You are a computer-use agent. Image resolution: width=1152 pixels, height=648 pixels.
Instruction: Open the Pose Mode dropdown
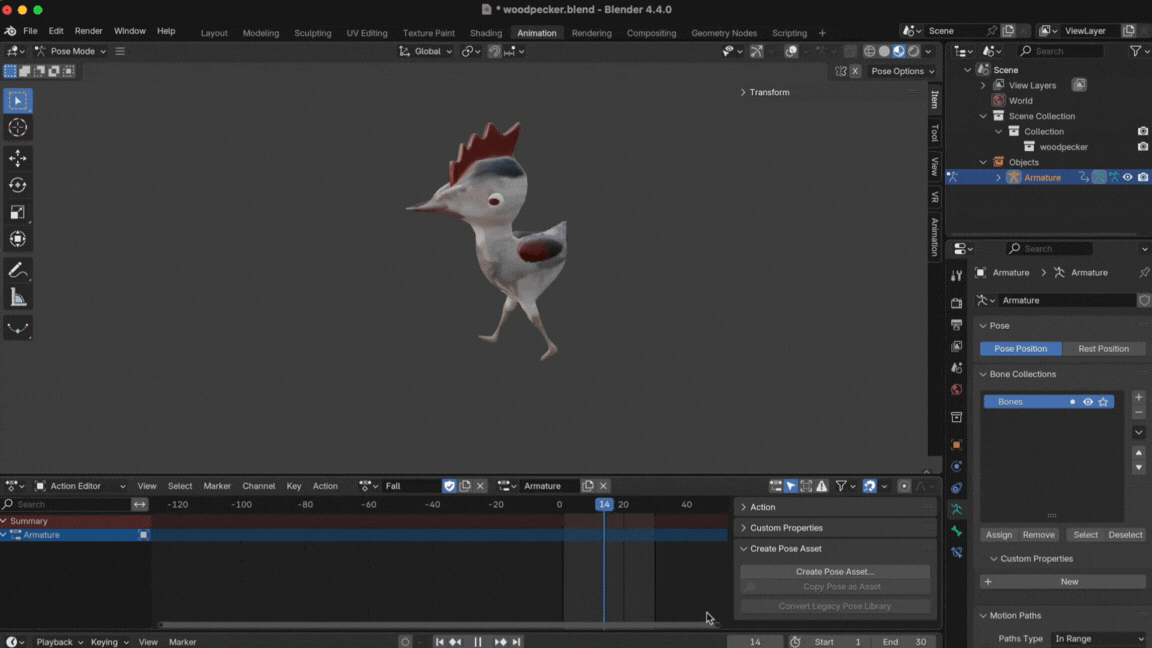point(71,51)
